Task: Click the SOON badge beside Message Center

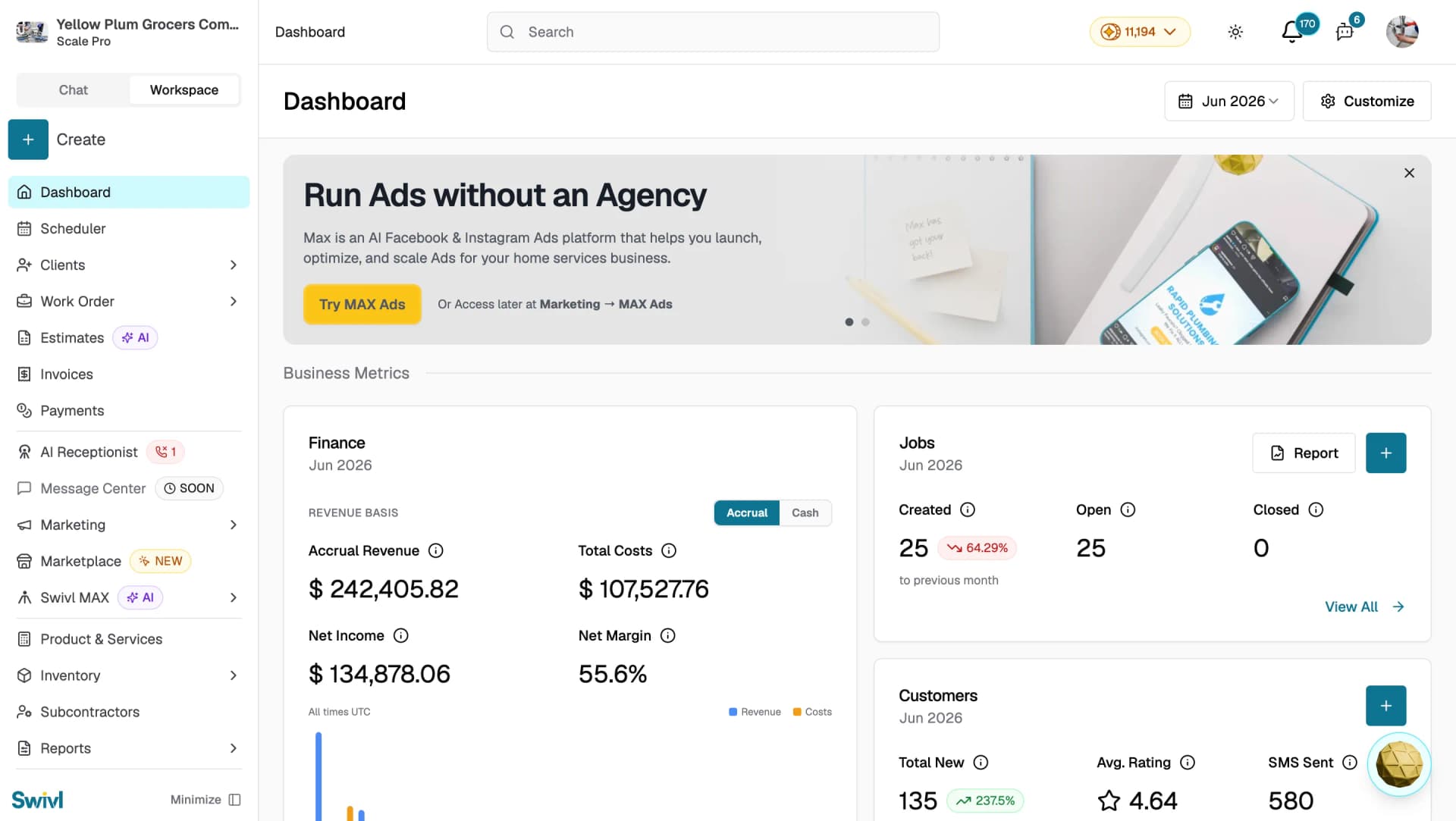Action: coord(189,488)
